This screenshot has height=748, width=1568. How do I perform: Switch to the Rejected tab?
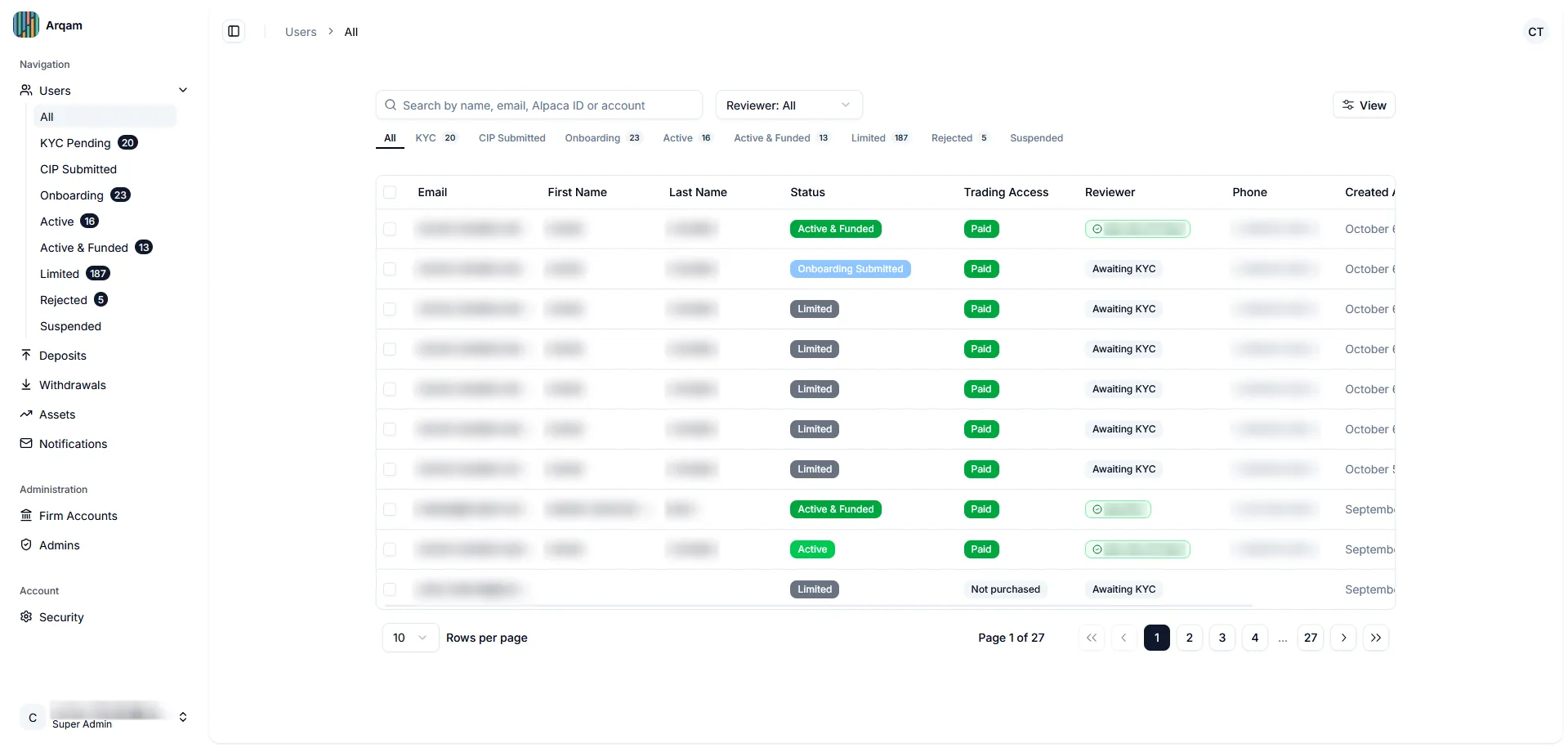[x=960, y=137]
